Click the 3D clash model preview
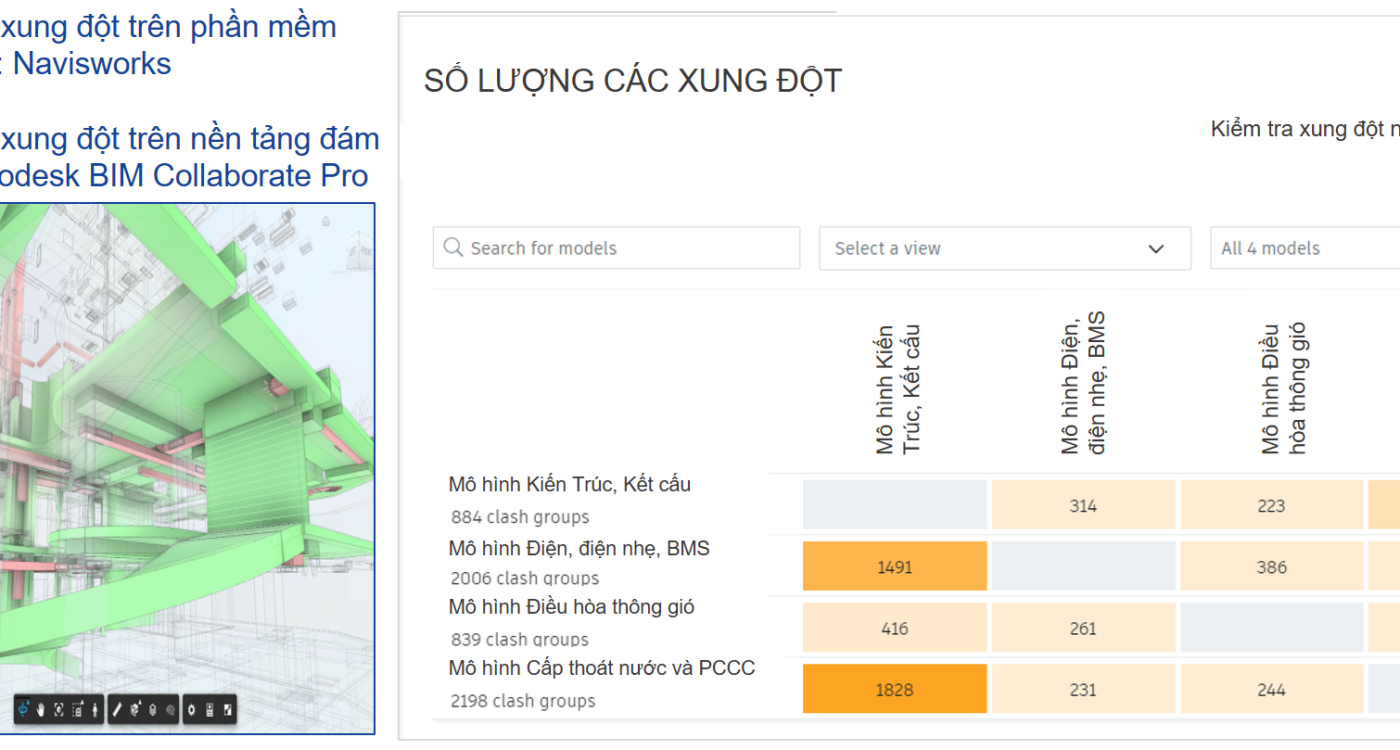This screenshot has height=750, width=1400. 187,450
